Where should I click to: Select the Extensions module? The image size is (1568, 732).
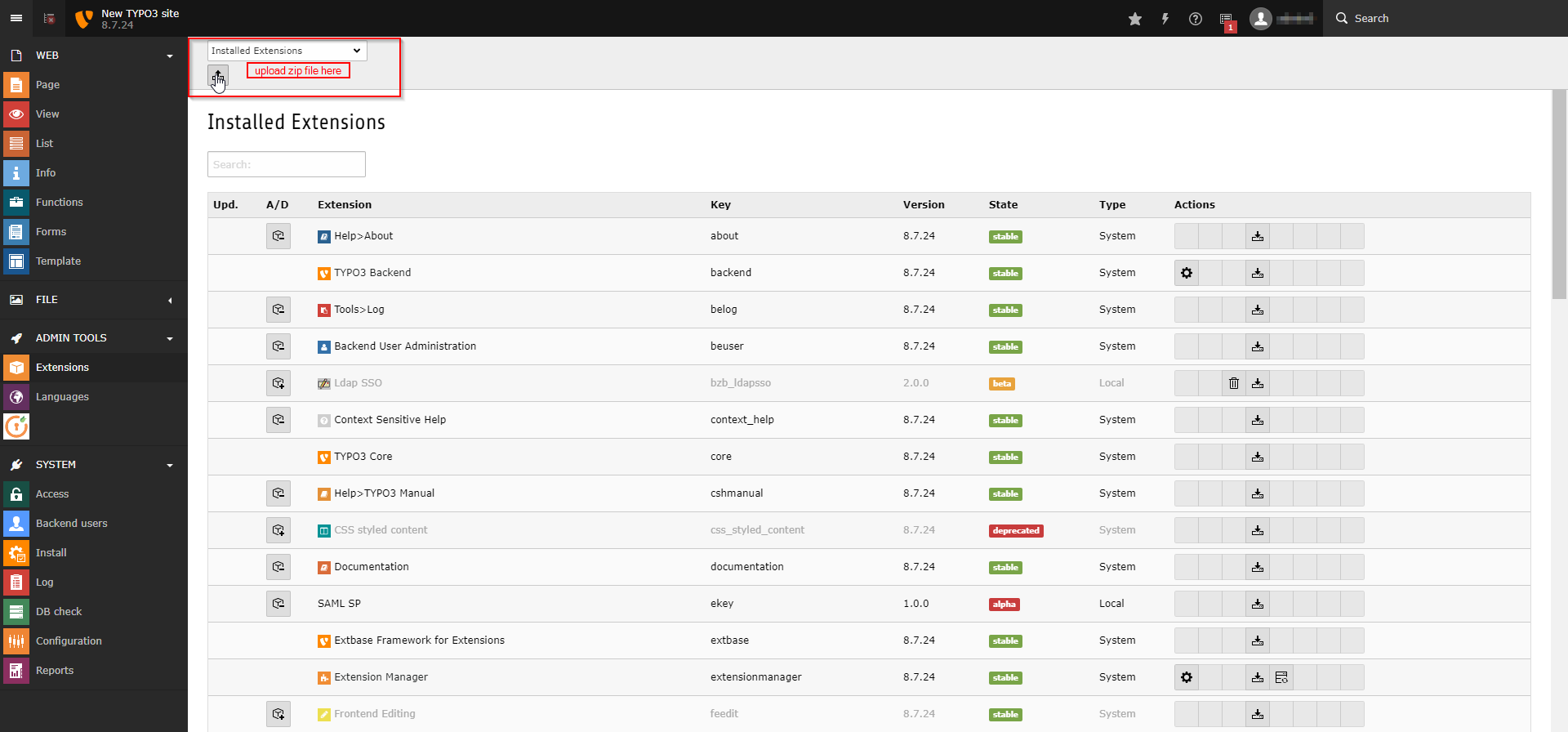pyautogui.click(x=94, y=368)
